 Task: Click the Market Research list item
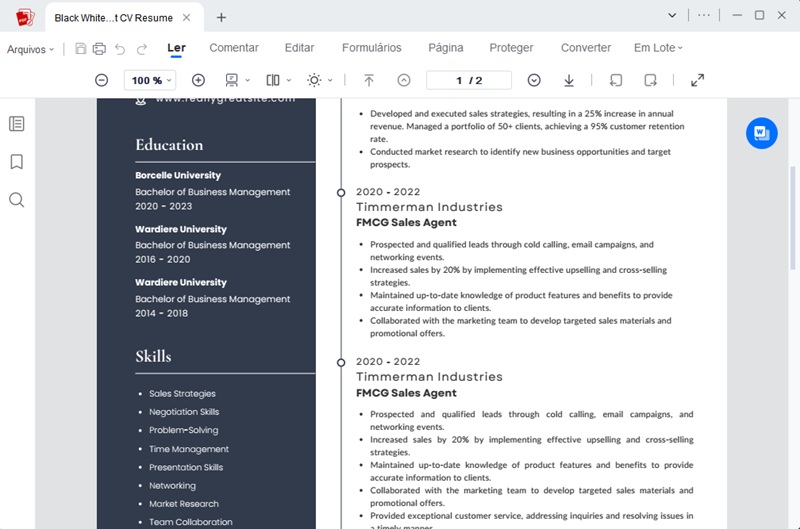point(184,503)
